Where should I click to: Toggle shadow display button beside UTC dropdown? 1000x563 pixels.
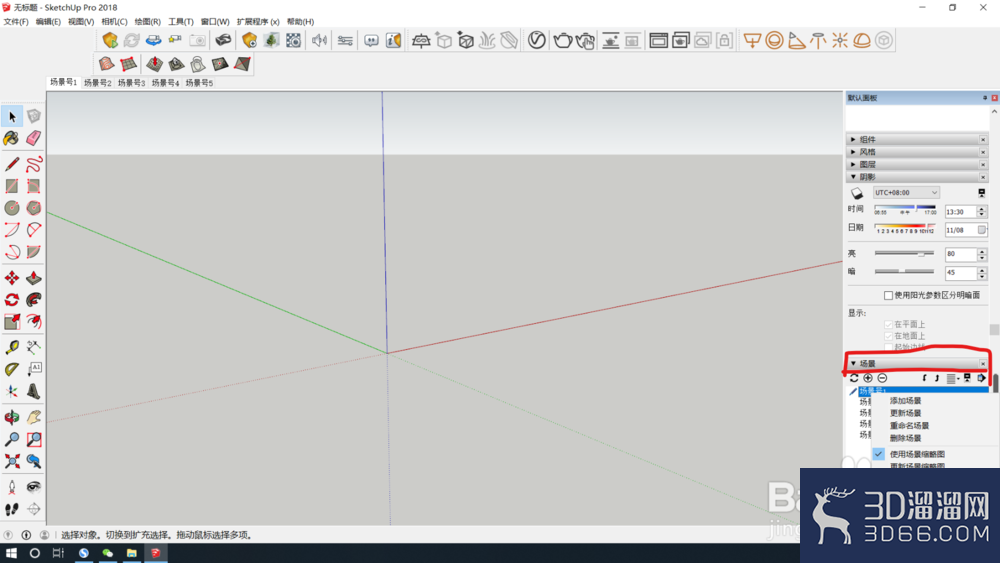click(x=857, y=193)
